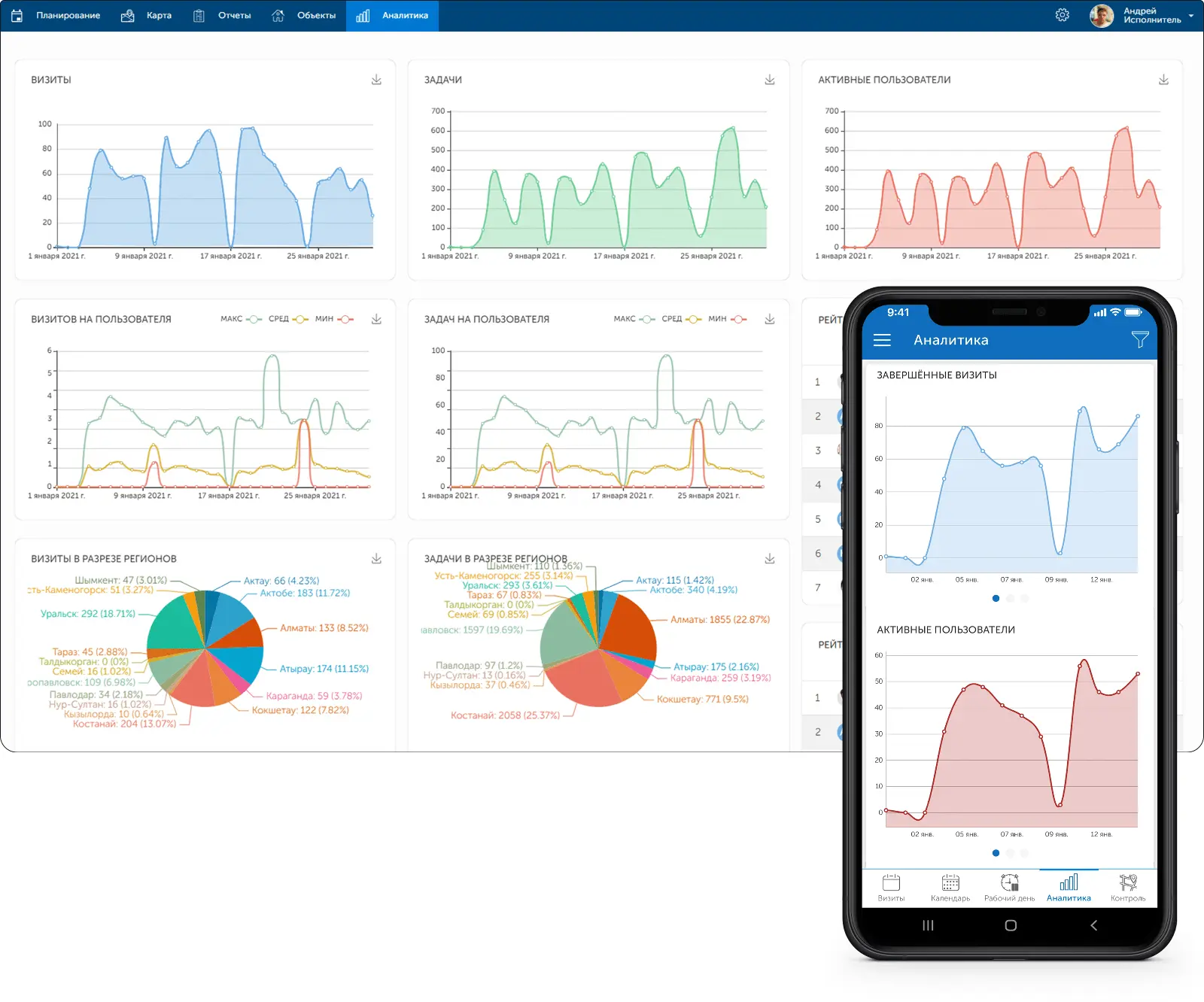Select the second page dot under Завершённые визиты
1204x1002 pixels.
(x=1010, y=599)
